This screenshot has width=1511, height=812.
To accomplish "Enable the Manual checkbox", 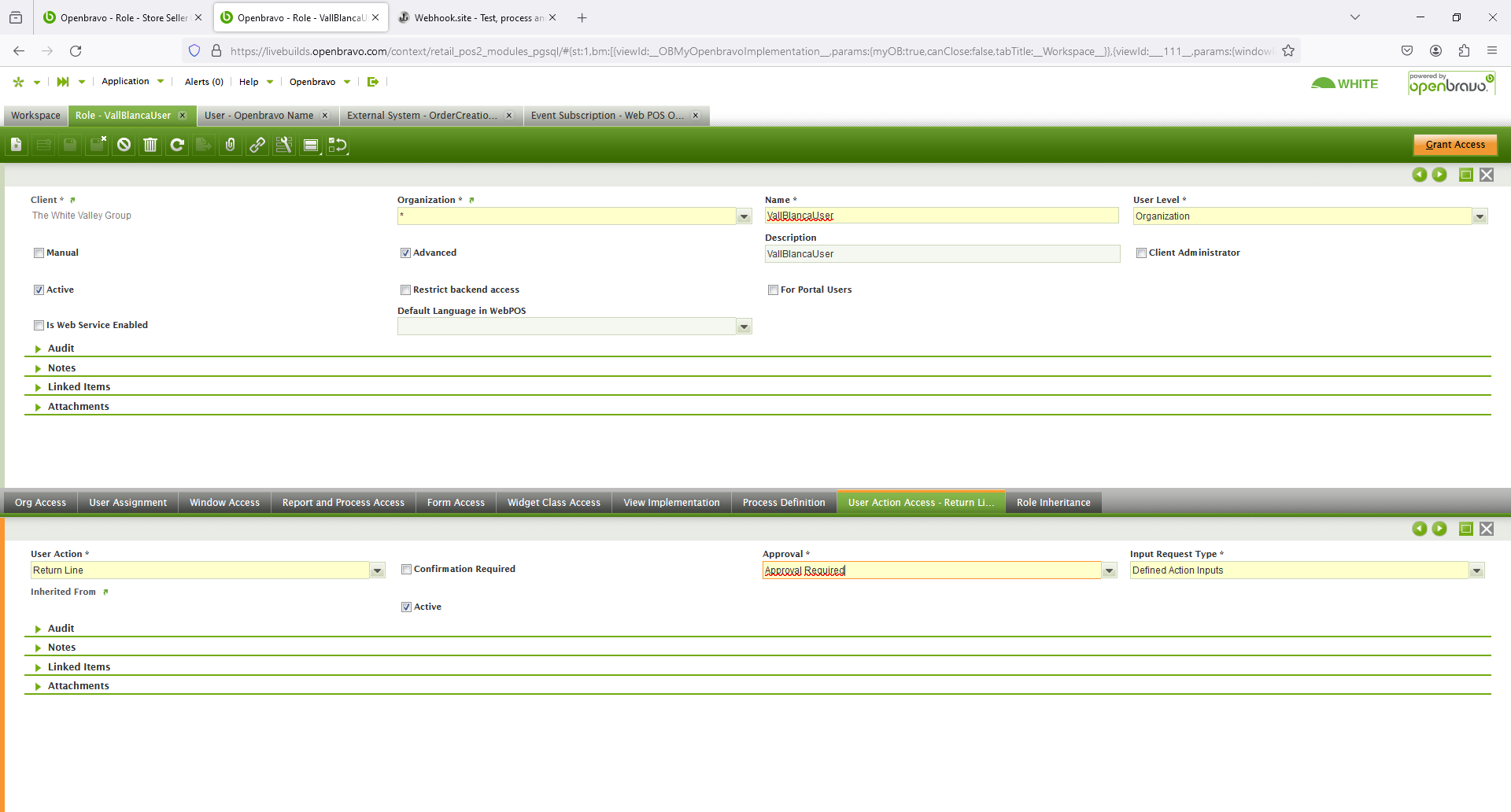I will [39, 253].
